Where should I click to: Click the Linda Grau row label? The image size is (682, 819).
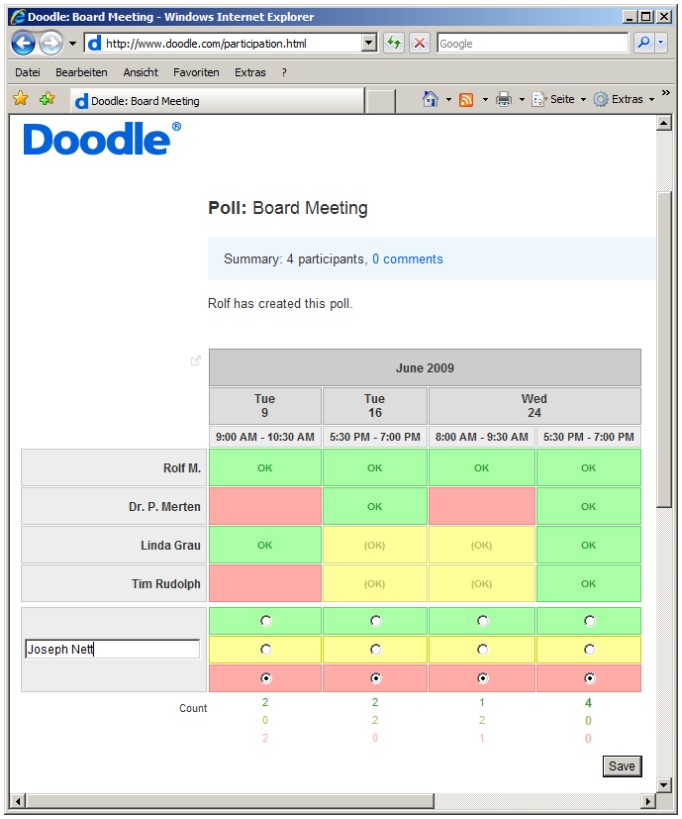[x=114, y=545]
